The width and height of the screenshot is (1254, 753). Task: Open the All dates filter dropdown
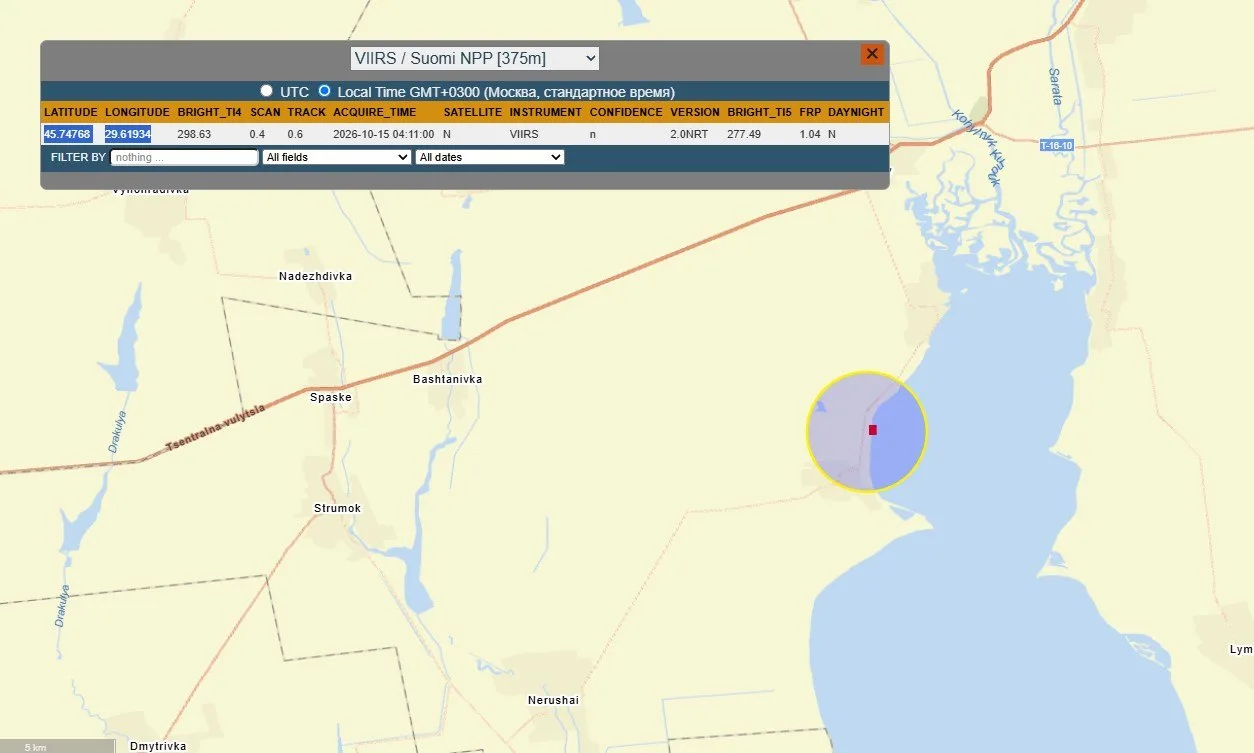point(490,157)
